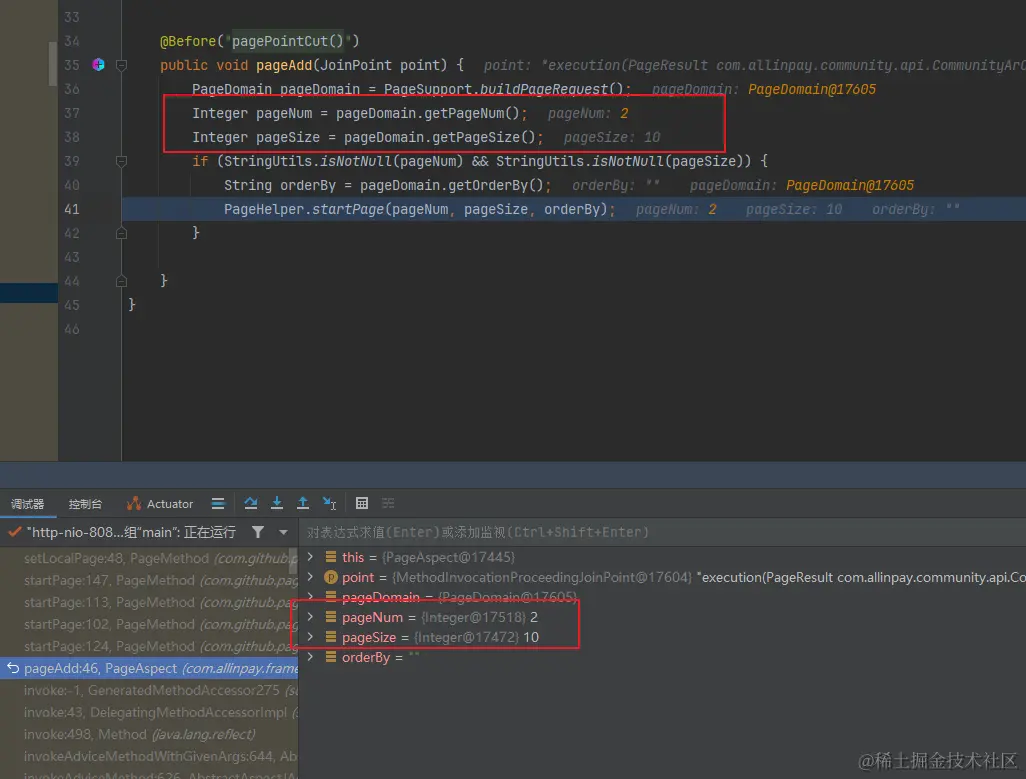Expand the 'this' variable node
Viewport: 1026px width, 779px height.
(x=310, y=557)
